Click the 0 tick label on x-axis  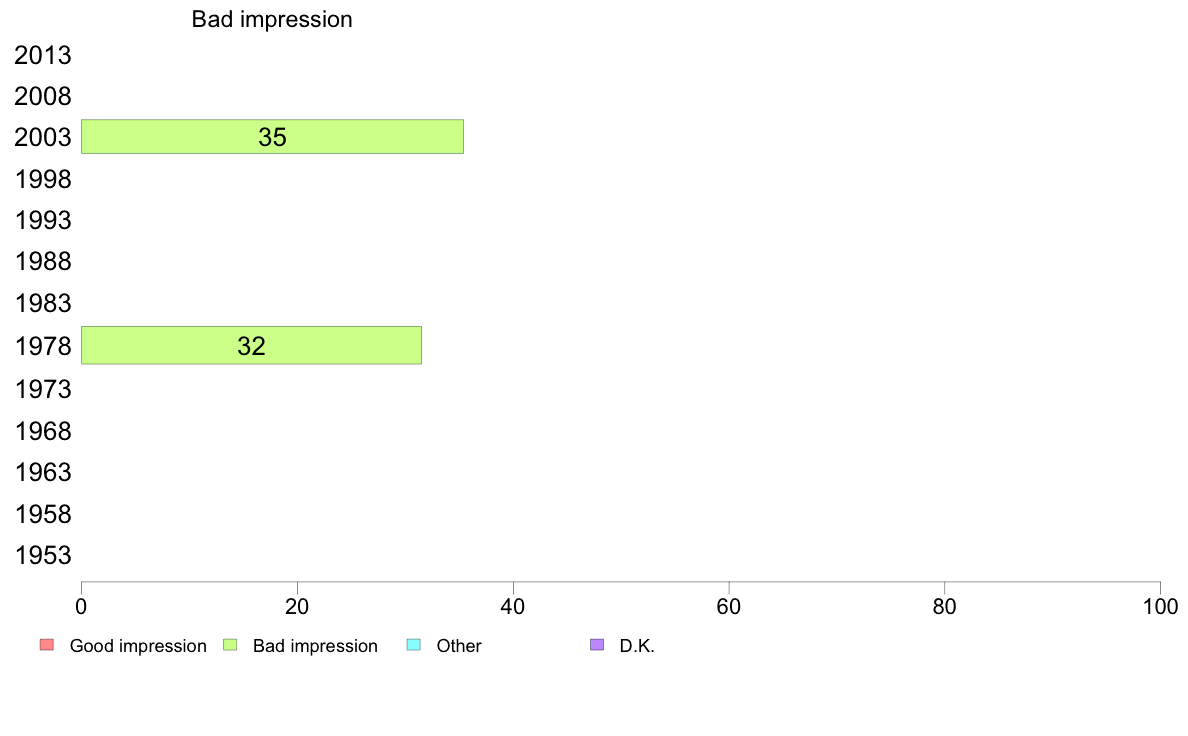81,606
